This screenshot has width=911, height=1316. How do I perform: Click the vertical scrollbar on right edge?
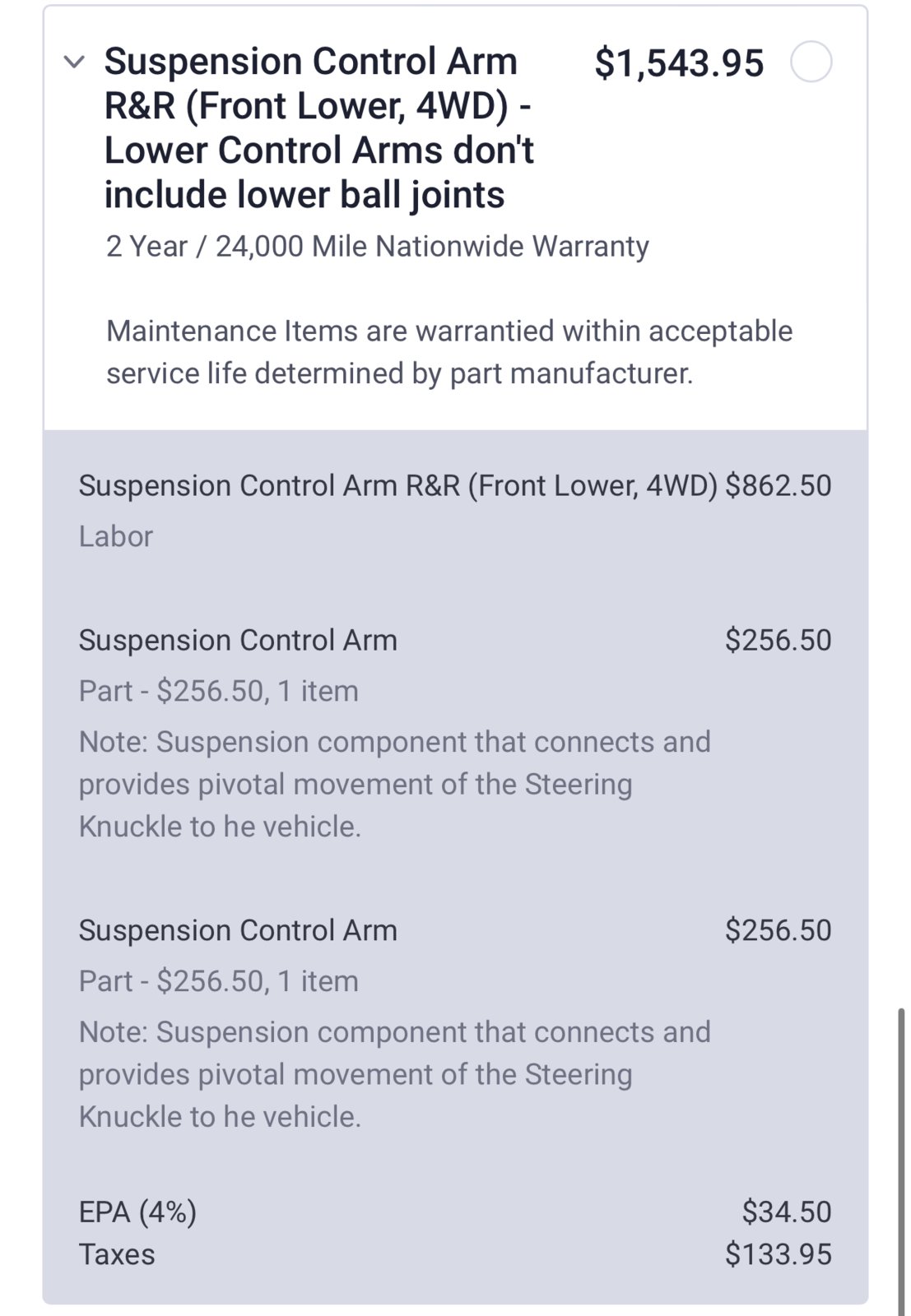902,1160
